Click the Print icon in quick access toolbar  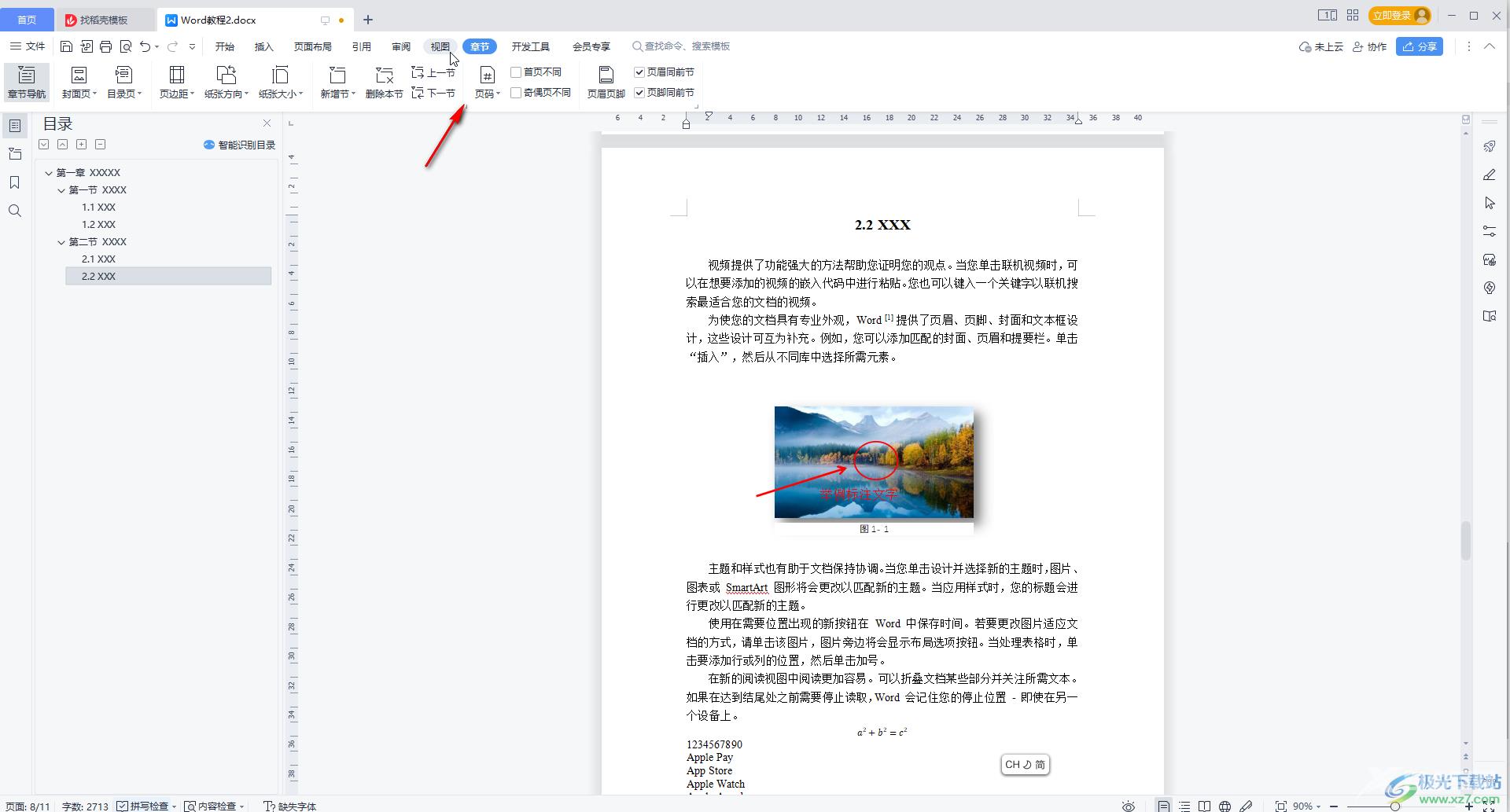(x=105, y=46)
